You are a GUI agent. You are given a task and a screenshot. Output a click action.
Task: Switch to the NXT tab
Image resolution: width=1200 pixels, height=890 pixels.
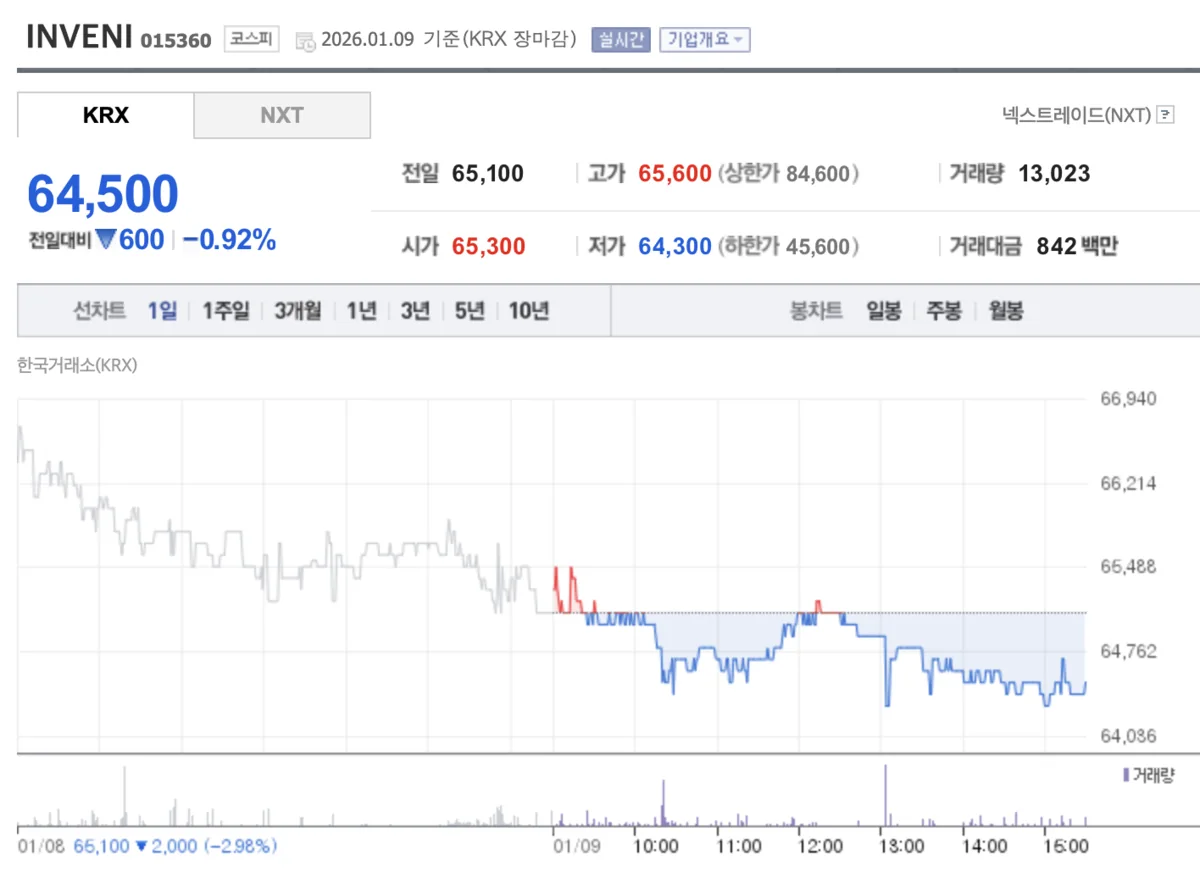pos(281,115)
